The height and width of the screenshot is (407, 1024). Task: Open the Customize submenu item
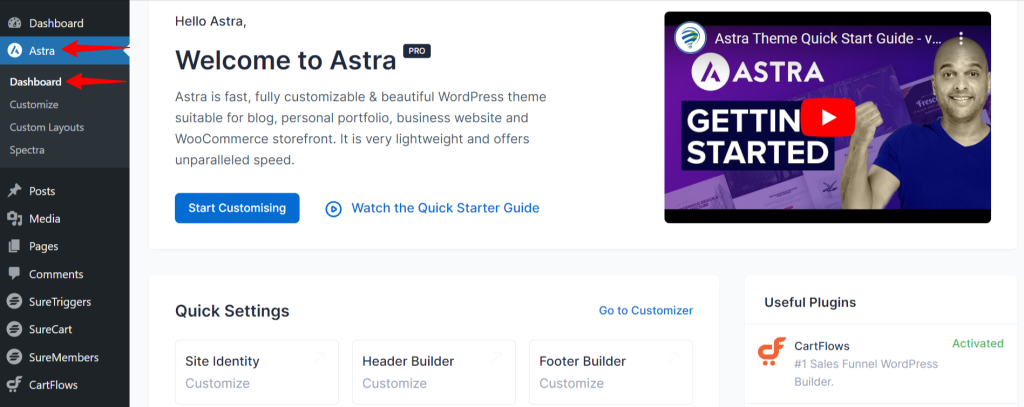34,105
